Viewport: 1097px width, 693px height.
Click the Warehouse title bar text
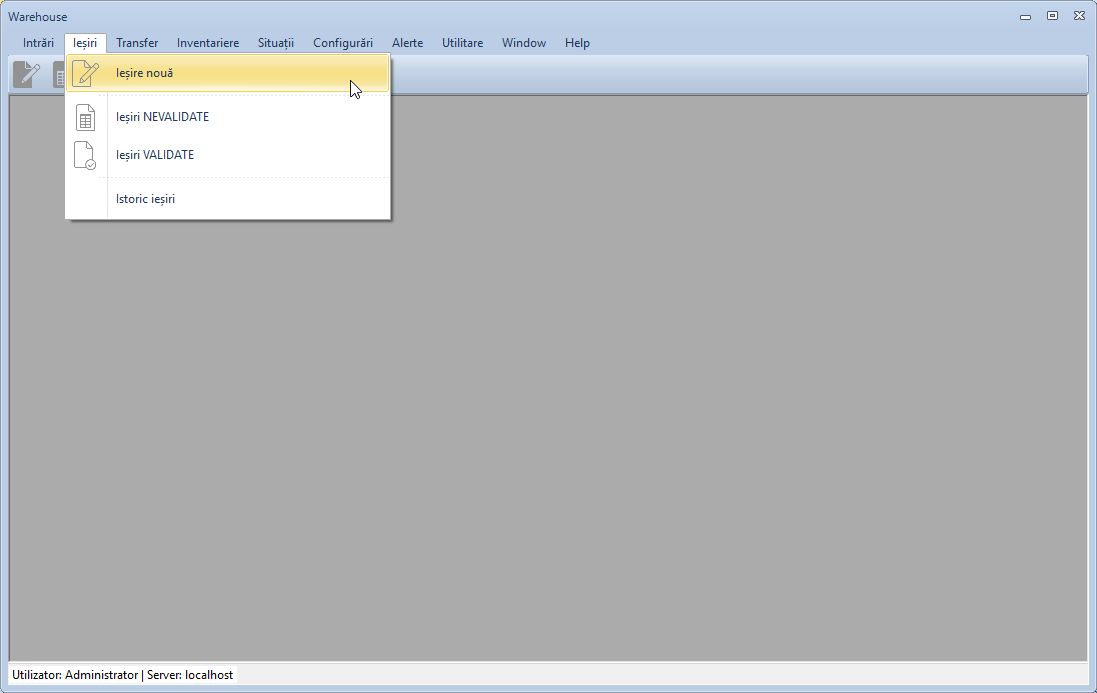(38, 17)
